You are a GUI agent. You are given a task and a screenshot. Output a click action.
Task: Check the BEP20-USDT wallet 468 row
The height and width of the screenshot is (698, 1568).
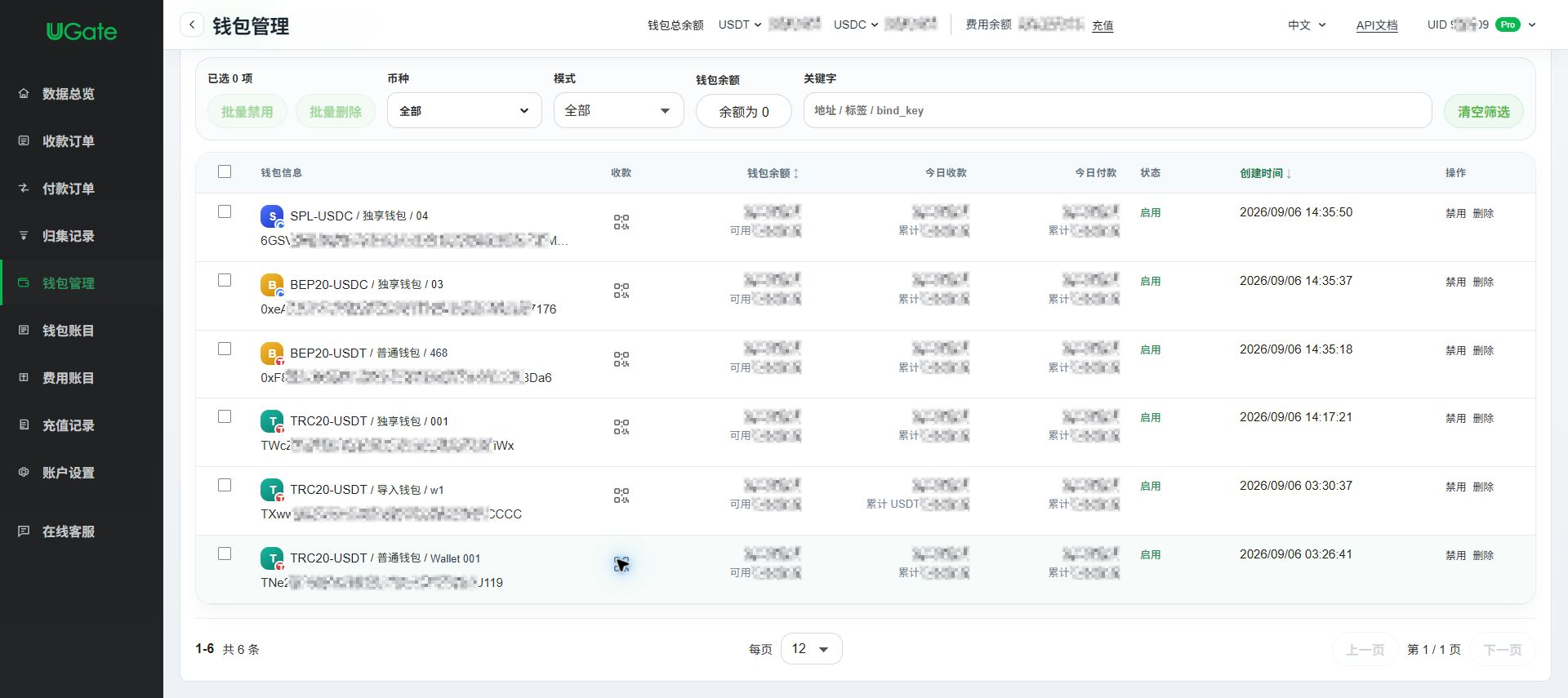pos(225,349)
